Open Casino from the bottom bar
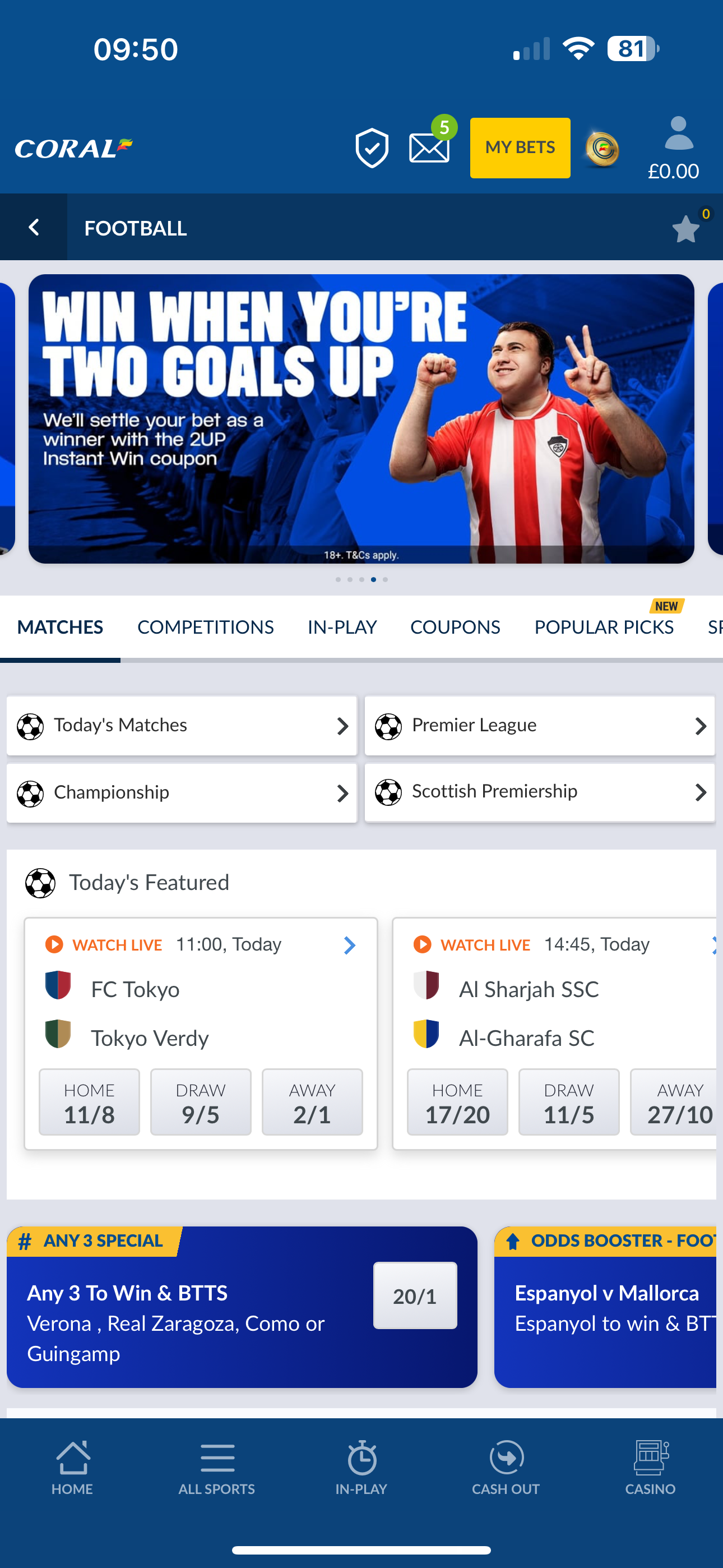This screenshot has width=723, height=1568. click(651, 1468)
